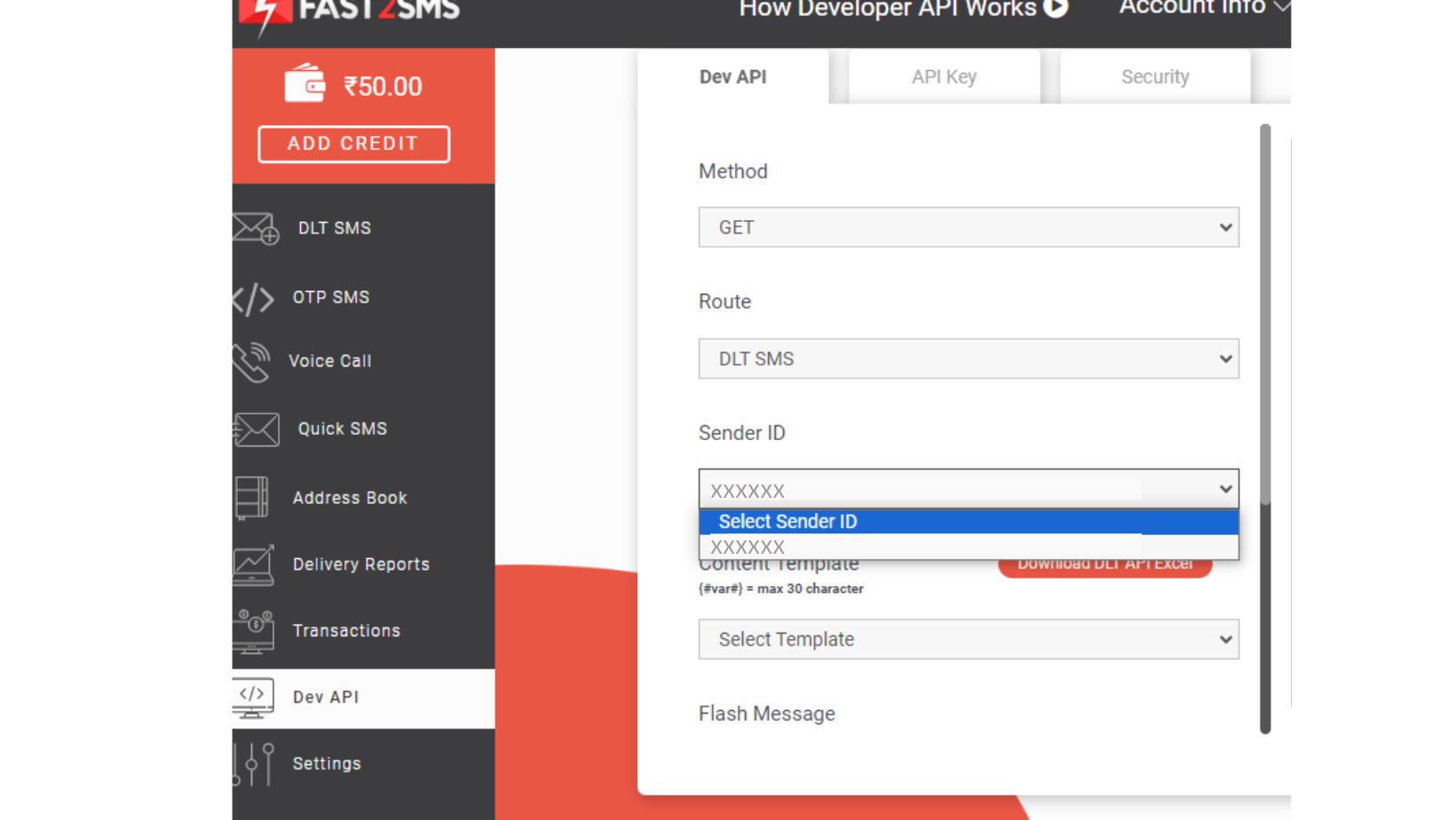Switch to the Dev API tab
The width and height of the screenshot is (1456, 820).
733,76
